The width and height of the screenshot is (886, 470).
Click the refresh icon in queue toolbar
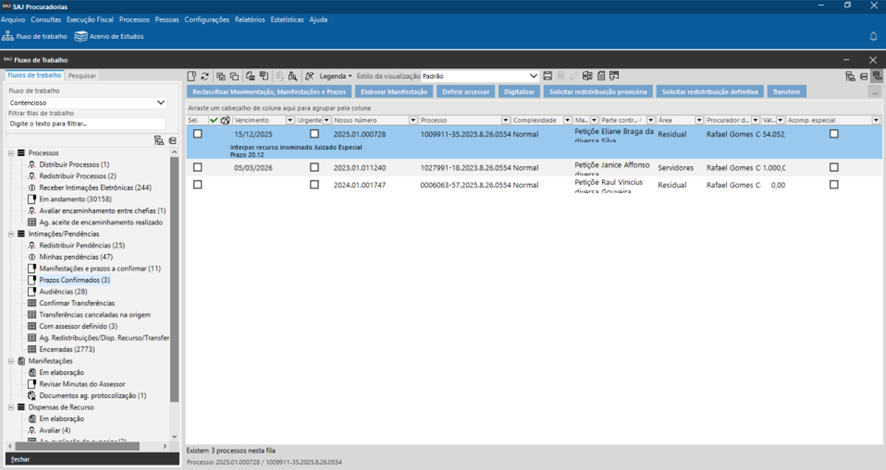tap(205, 76)
